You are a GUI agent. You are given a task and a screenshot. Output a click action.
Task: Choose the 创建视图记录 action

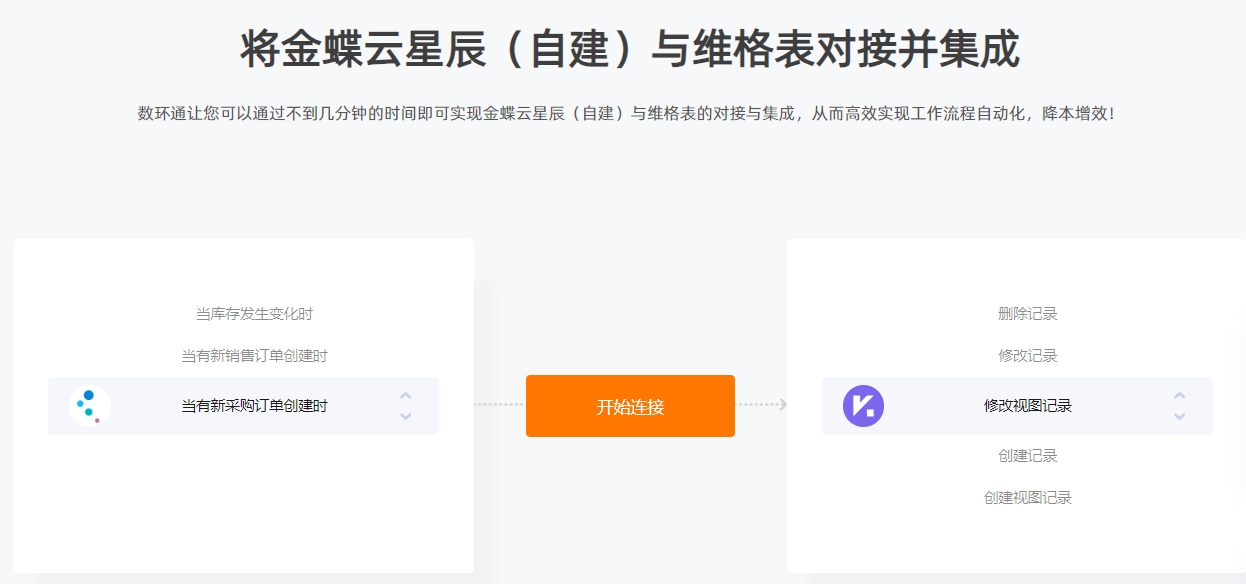pos(1028,498)
